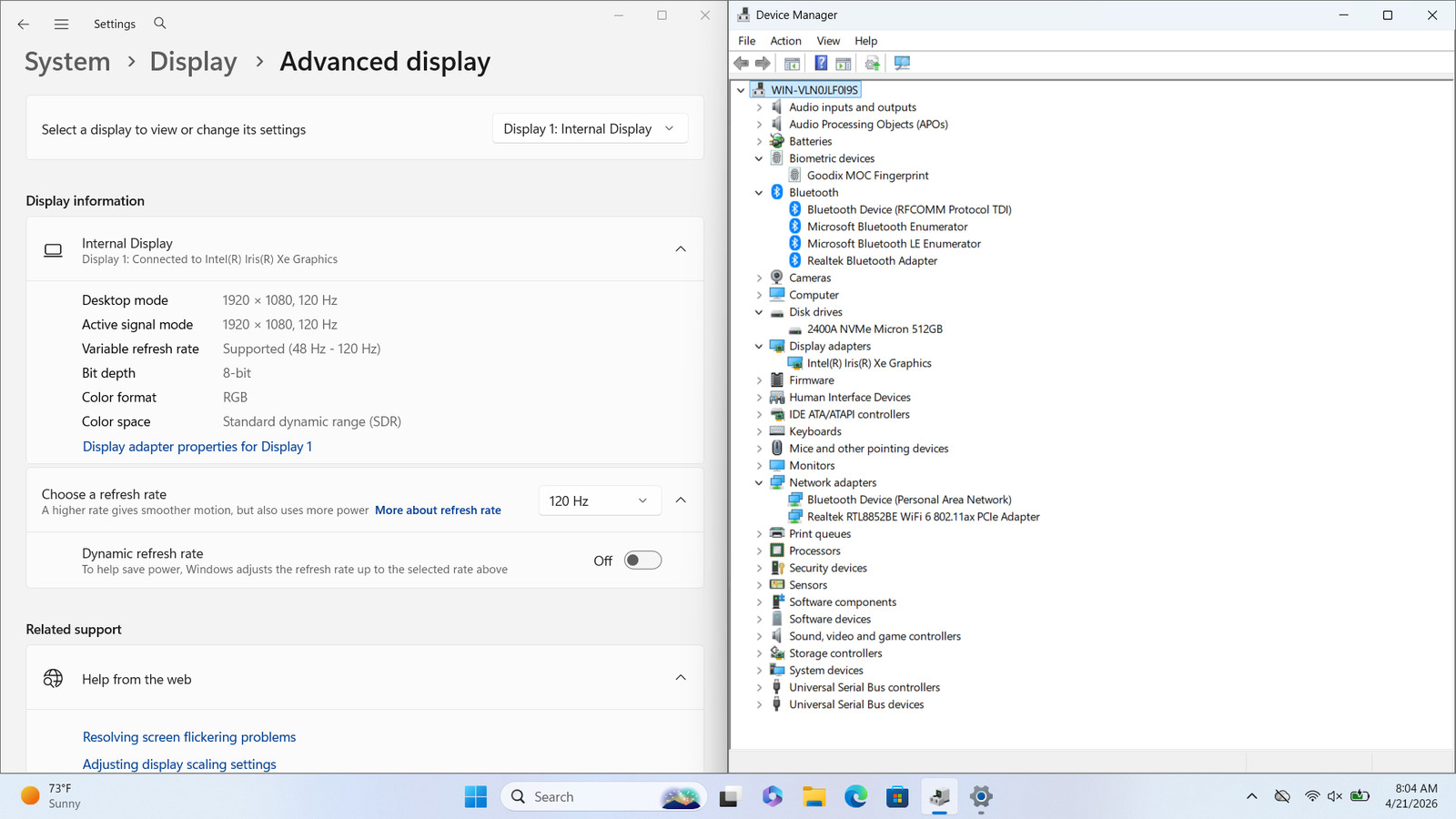Screen dimensions: 1456x819
Task: Open the Display 1: Internal Display dropdown
Action: point(590,128)
